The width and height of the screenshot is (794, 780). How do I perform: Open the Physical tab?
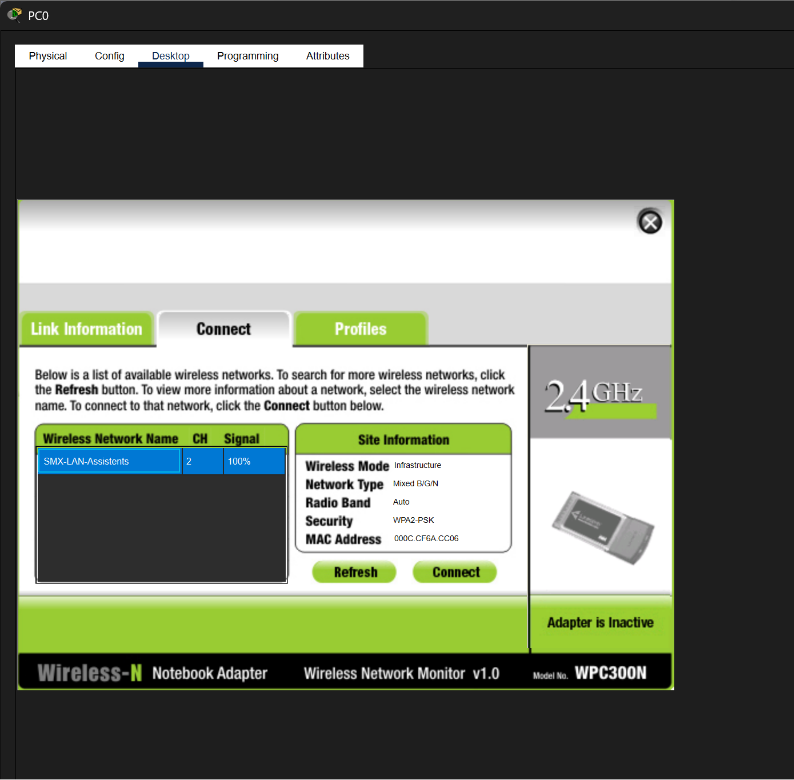[48, 56]
